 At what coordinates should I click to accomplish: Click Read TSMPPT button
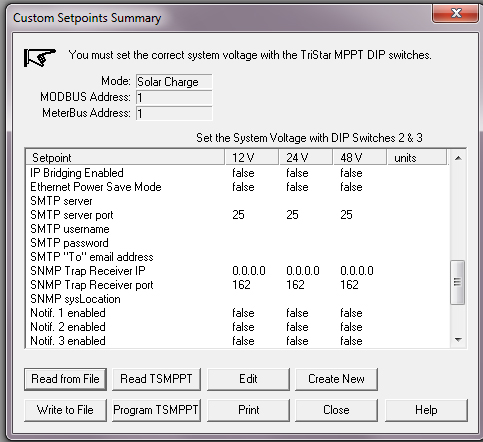(x=156, y=379)
